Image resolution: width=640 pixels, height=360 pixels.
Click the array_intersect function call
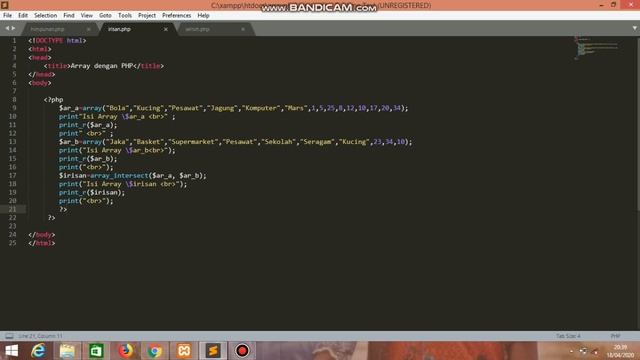148,176
